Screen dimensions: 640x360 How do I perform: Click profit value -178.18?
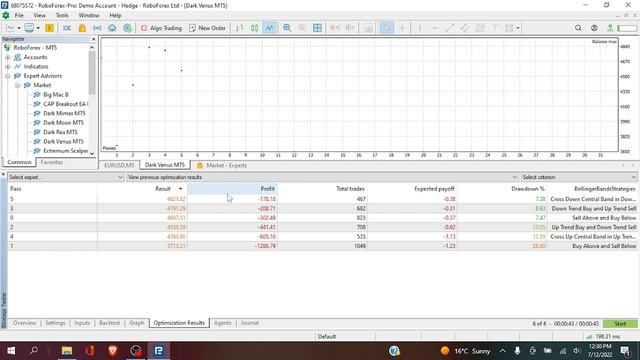pyautogui.click(x=267, y=199)
